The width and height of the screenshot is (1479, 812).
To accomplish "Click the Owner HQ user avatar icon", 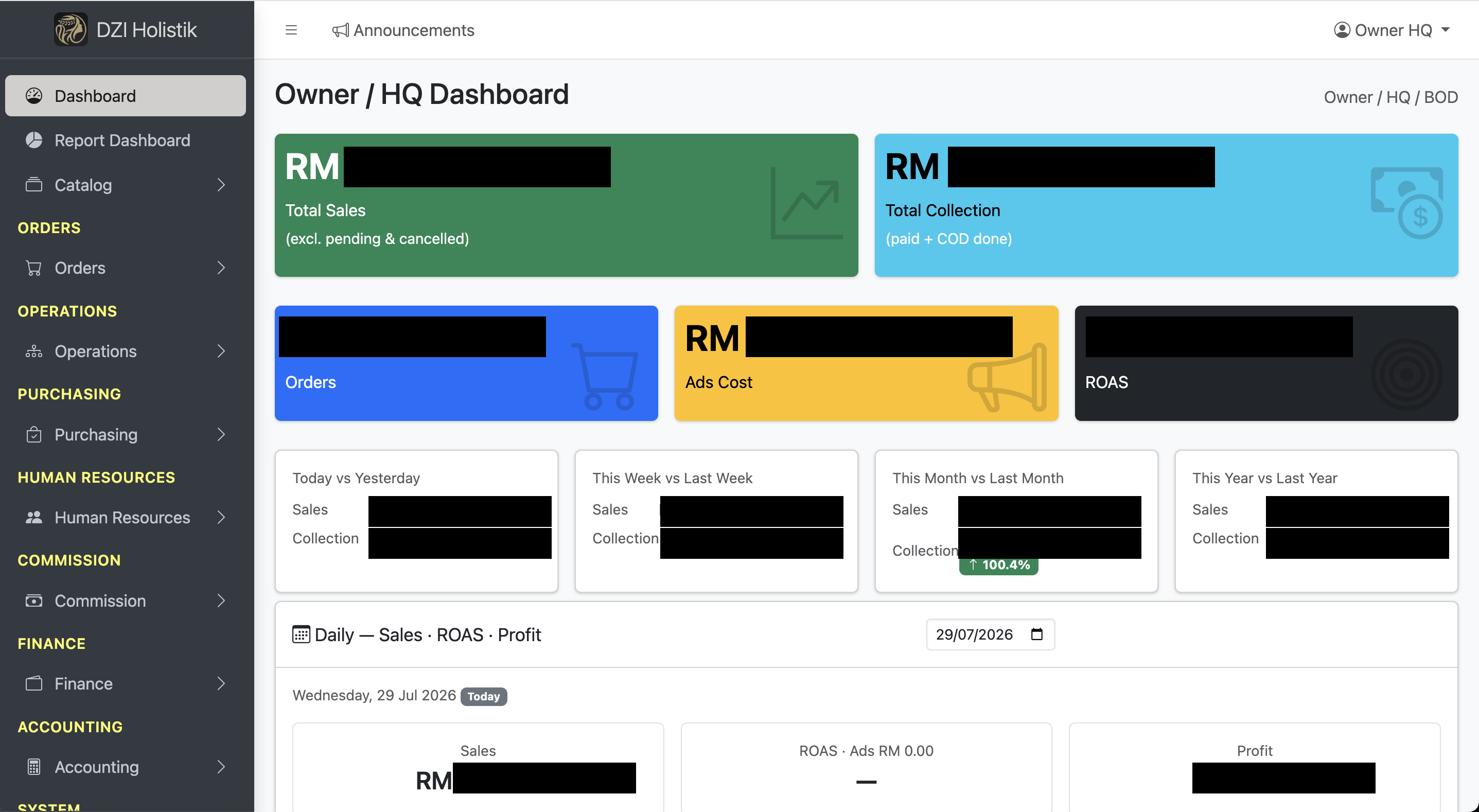I will pos(1342,30).
